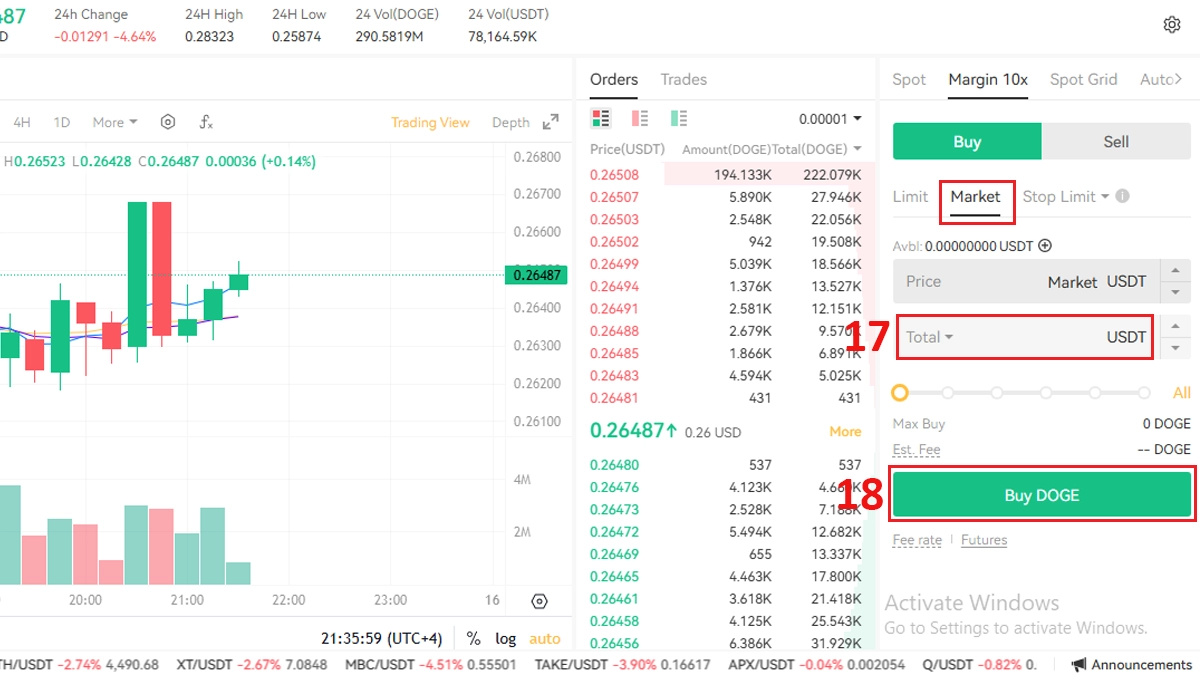This screenshot has height=675, width=1200.
Task: Show buy orders only view icon
Action: (x=679, y=119)
